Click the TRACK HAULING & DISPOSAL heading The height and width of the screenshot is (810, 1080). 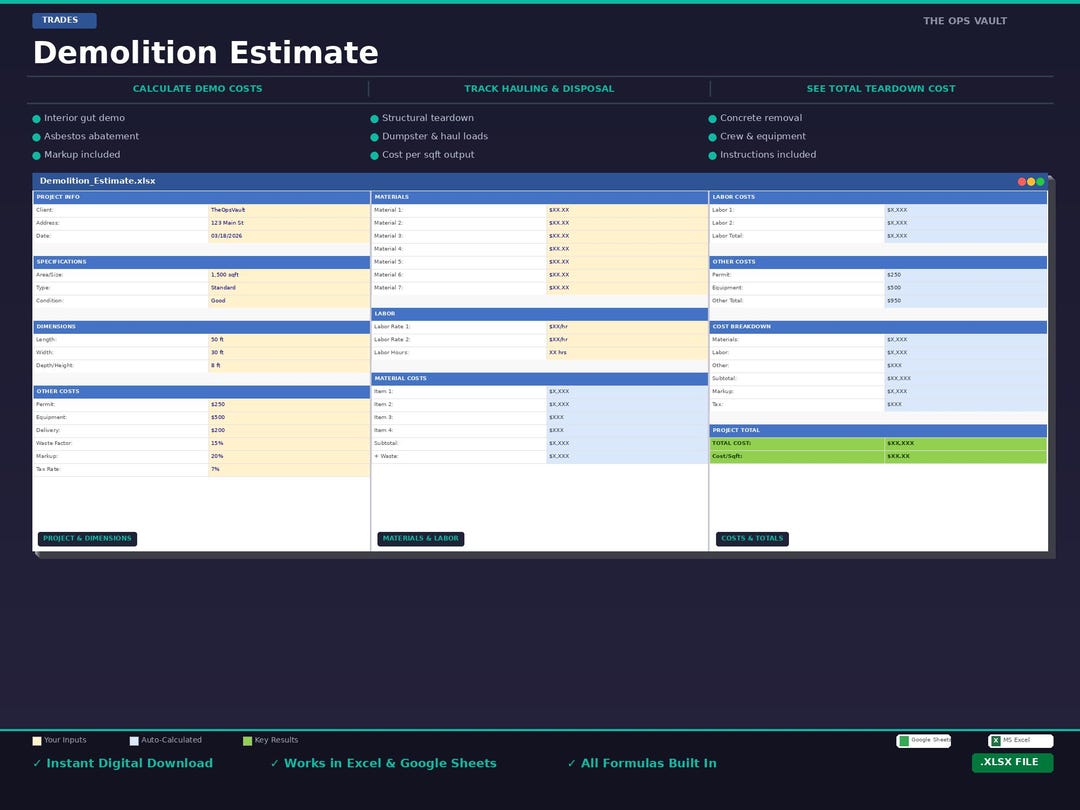tap(539, 89)
